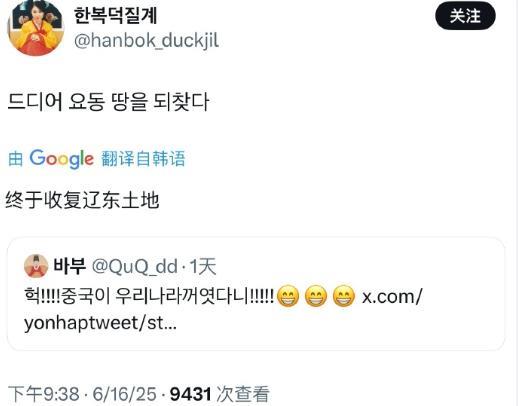This screenshot has height=406, width=518.
Task: Open the 한복덕질계 display name
Action: (x=115, y=15)
